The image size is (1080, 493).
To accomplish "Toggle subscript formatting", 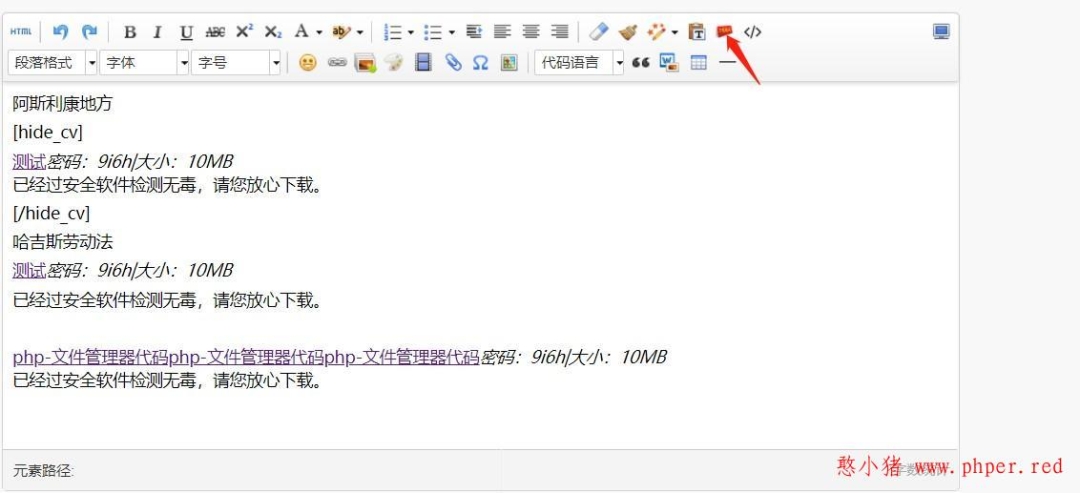I will [273, 32].
